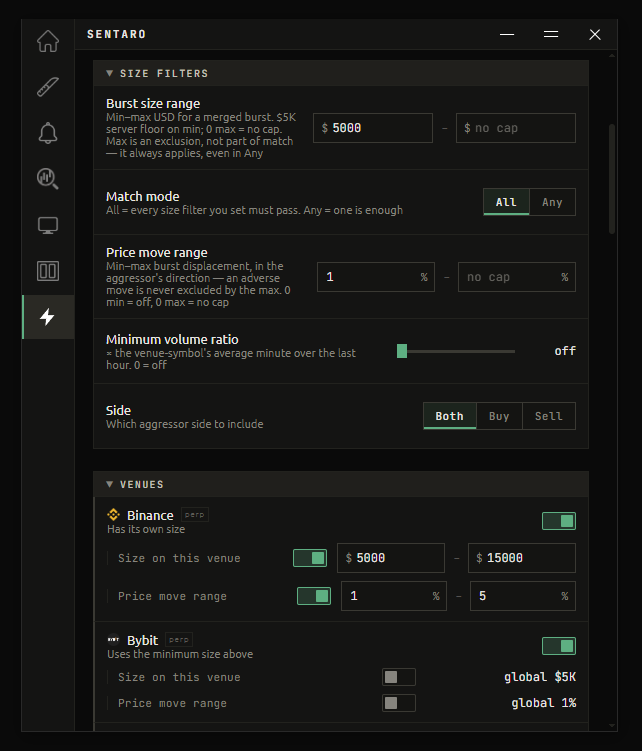Click the Binance perp tag
The image size is (642, 751).
(195, 515)
